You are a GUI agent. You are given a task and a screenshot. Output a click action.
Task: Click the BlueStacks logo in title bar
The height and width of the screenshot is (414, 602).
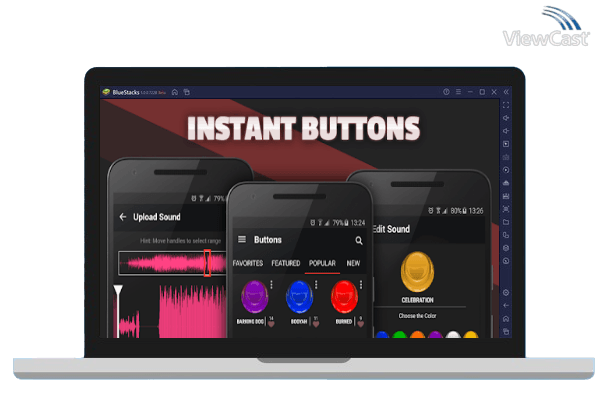click(x=106, y=92)
